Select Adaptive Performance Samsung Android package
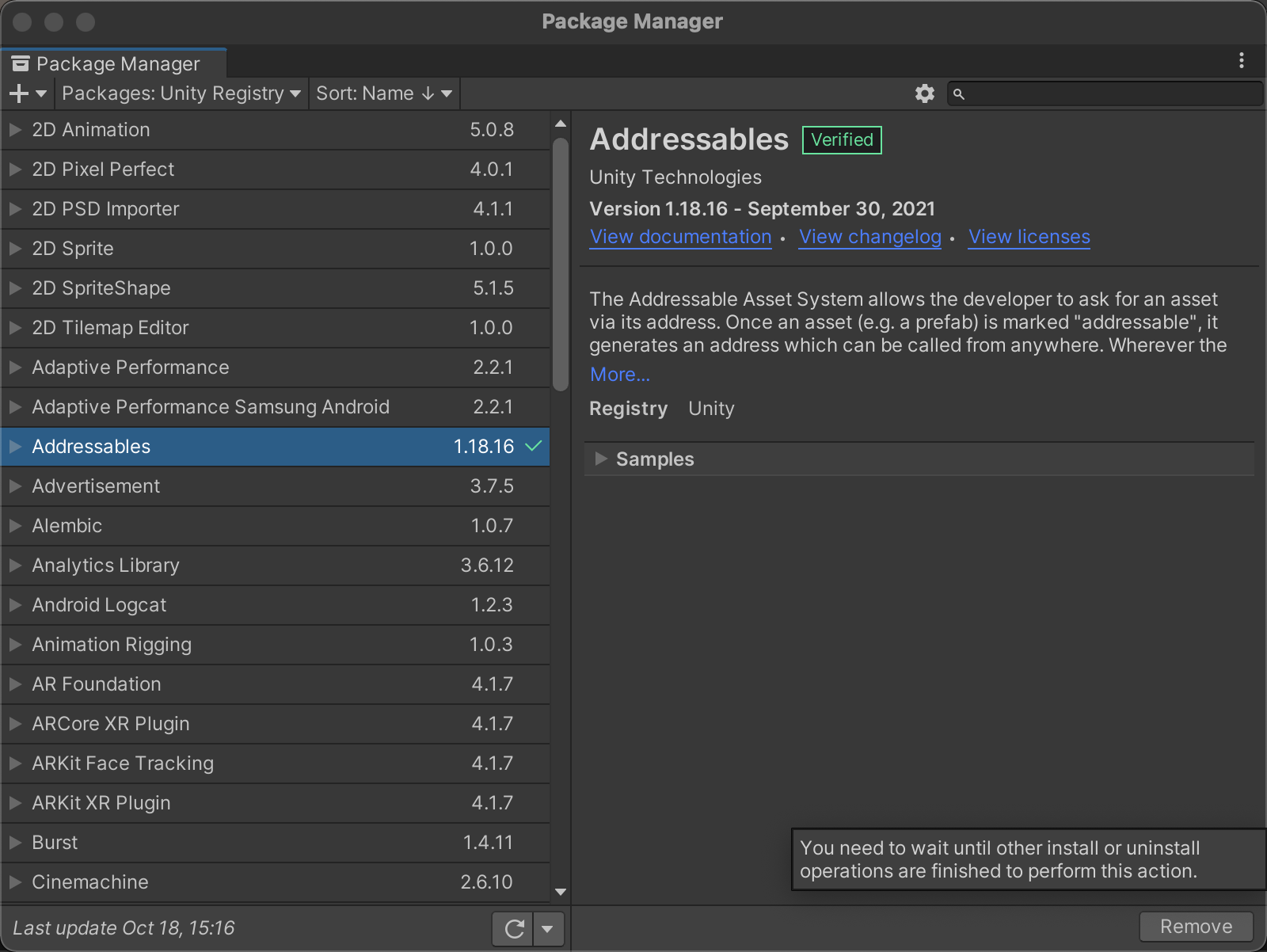 [275, 407]
